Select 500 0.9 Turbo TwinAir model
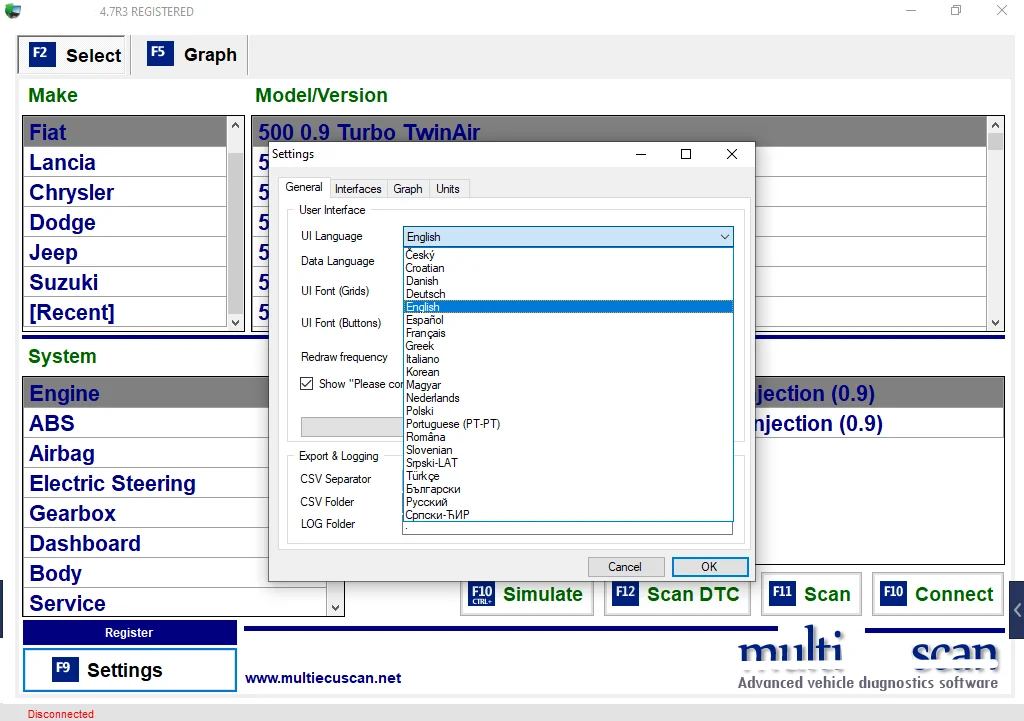 click(x=619, y=132)
